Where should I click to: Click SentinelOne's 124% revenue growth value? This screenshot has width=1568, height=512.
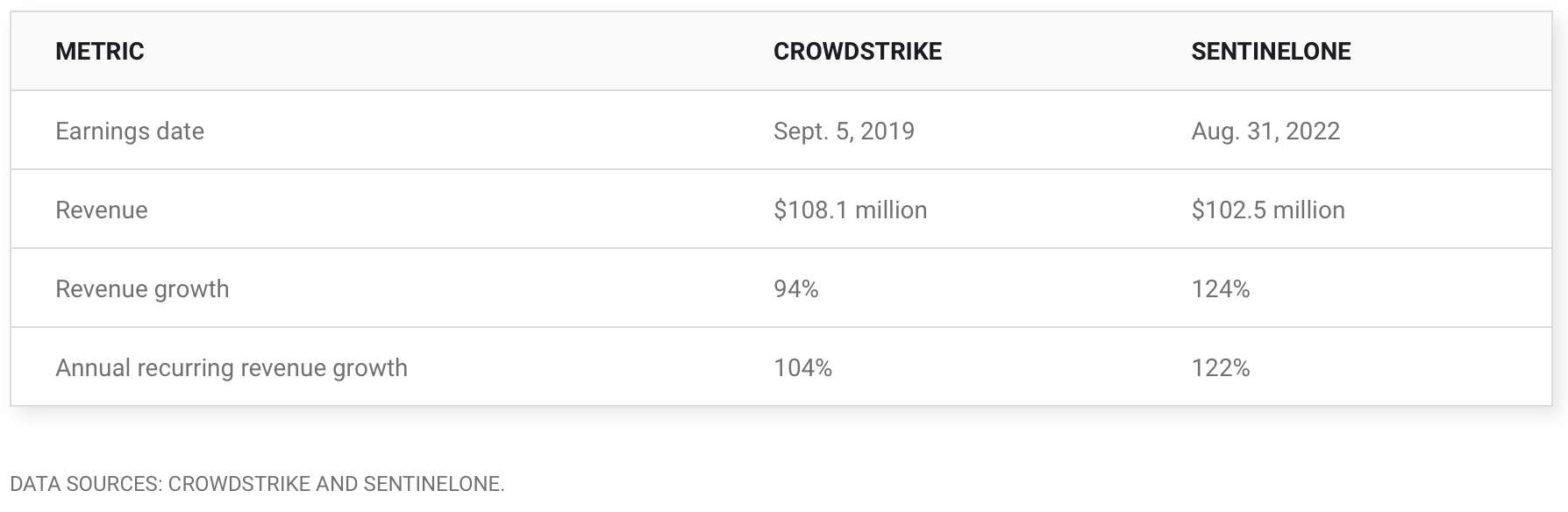point(1220,288)
